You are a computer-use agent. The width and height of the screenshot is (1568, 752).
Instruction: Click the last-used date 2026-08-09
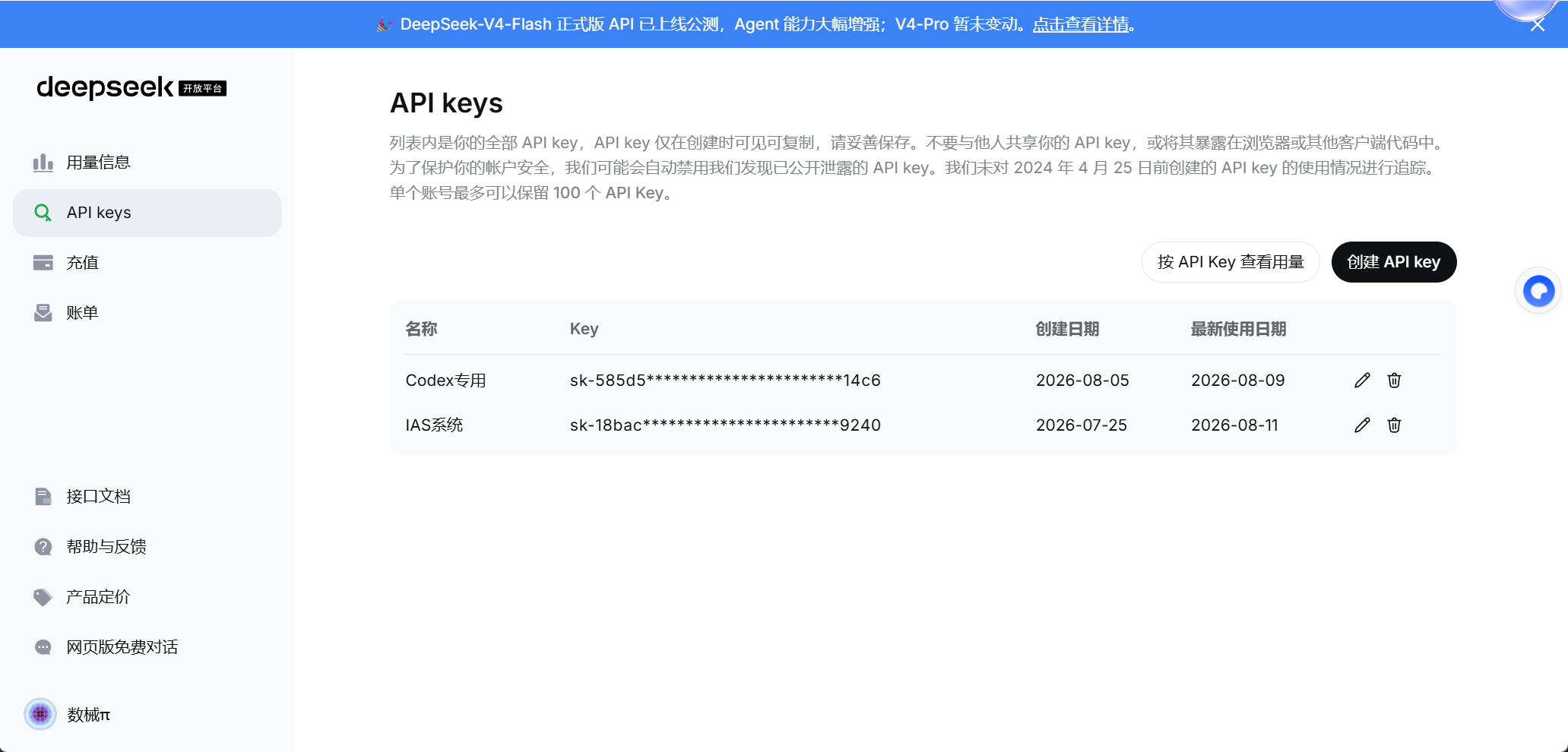pos(1238,381)
